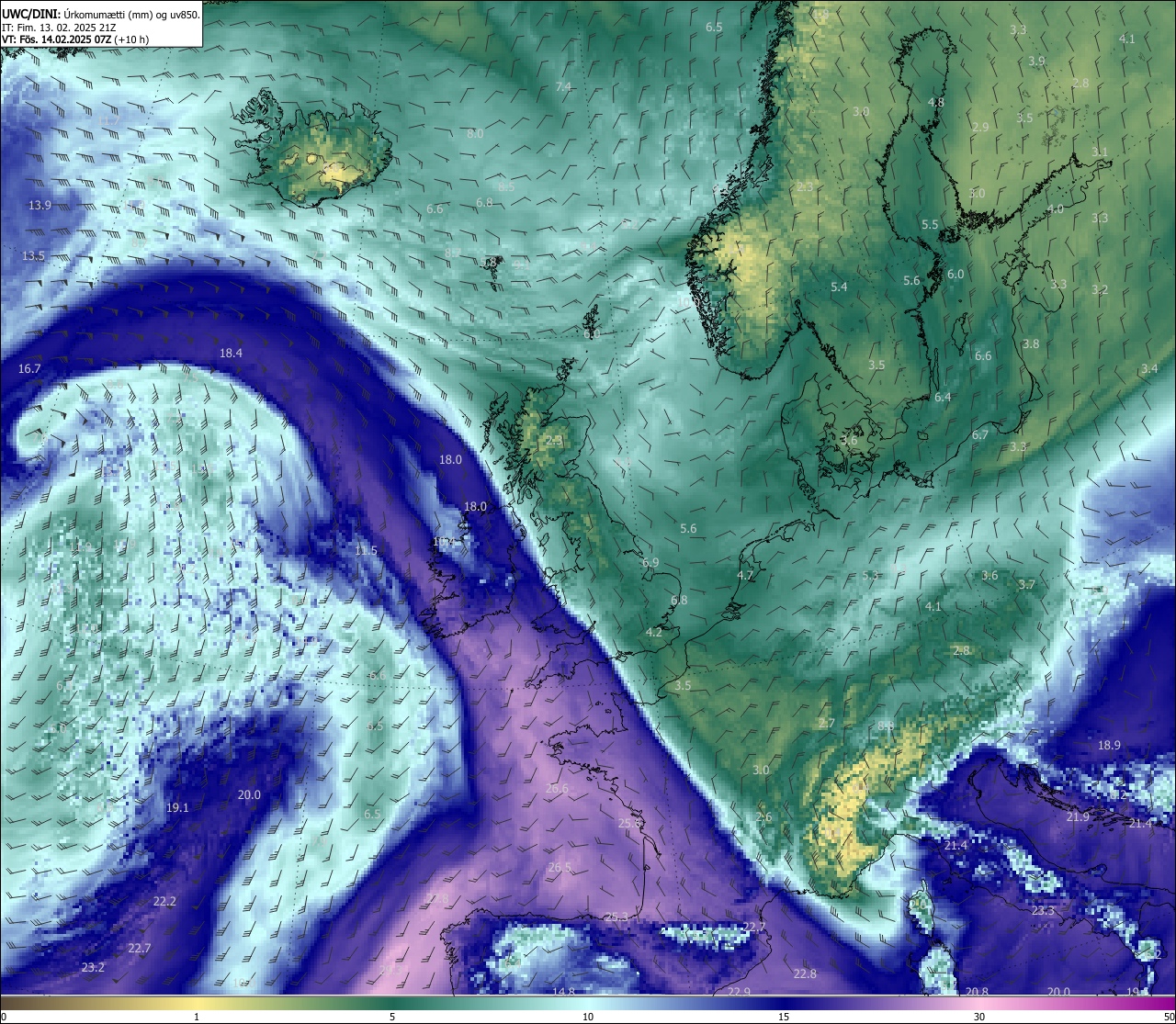Click the 18.9 value label on the map

1109,745
